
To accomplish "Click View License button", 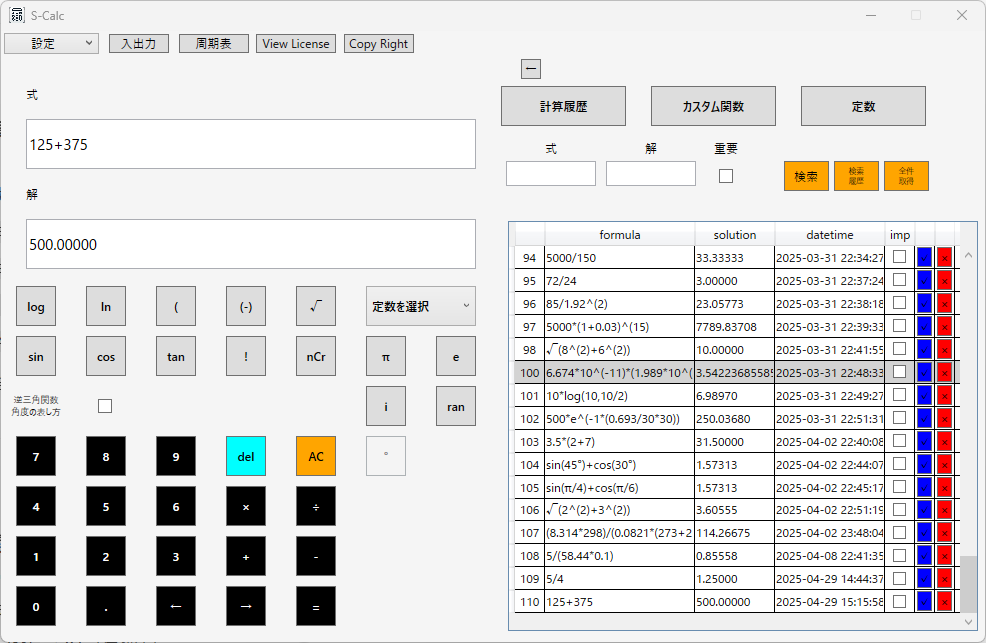I will 296,43.
